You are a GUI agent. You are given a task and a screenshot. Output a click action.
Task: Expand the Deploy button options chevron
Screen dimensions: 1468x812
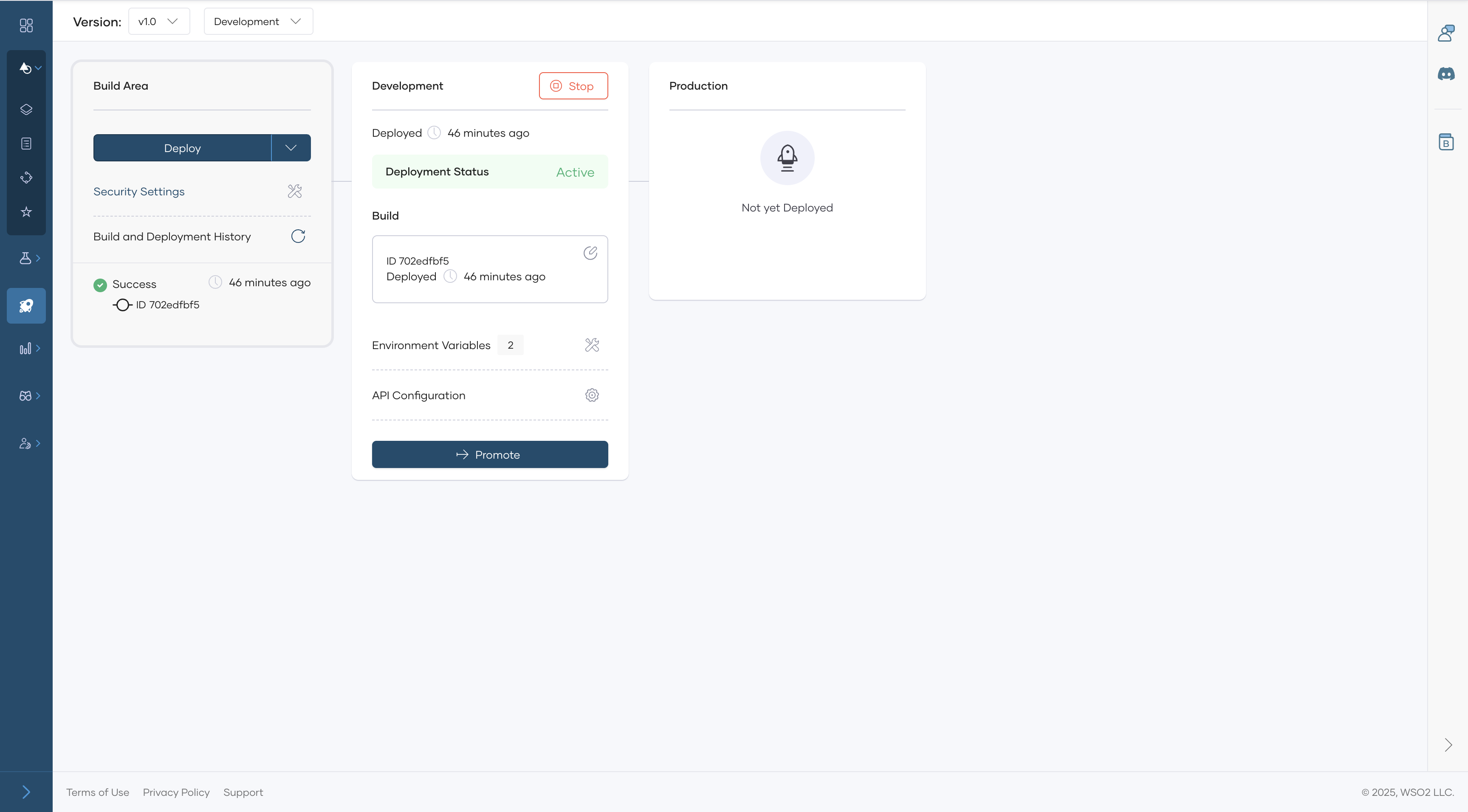click(x=291, y=148)
